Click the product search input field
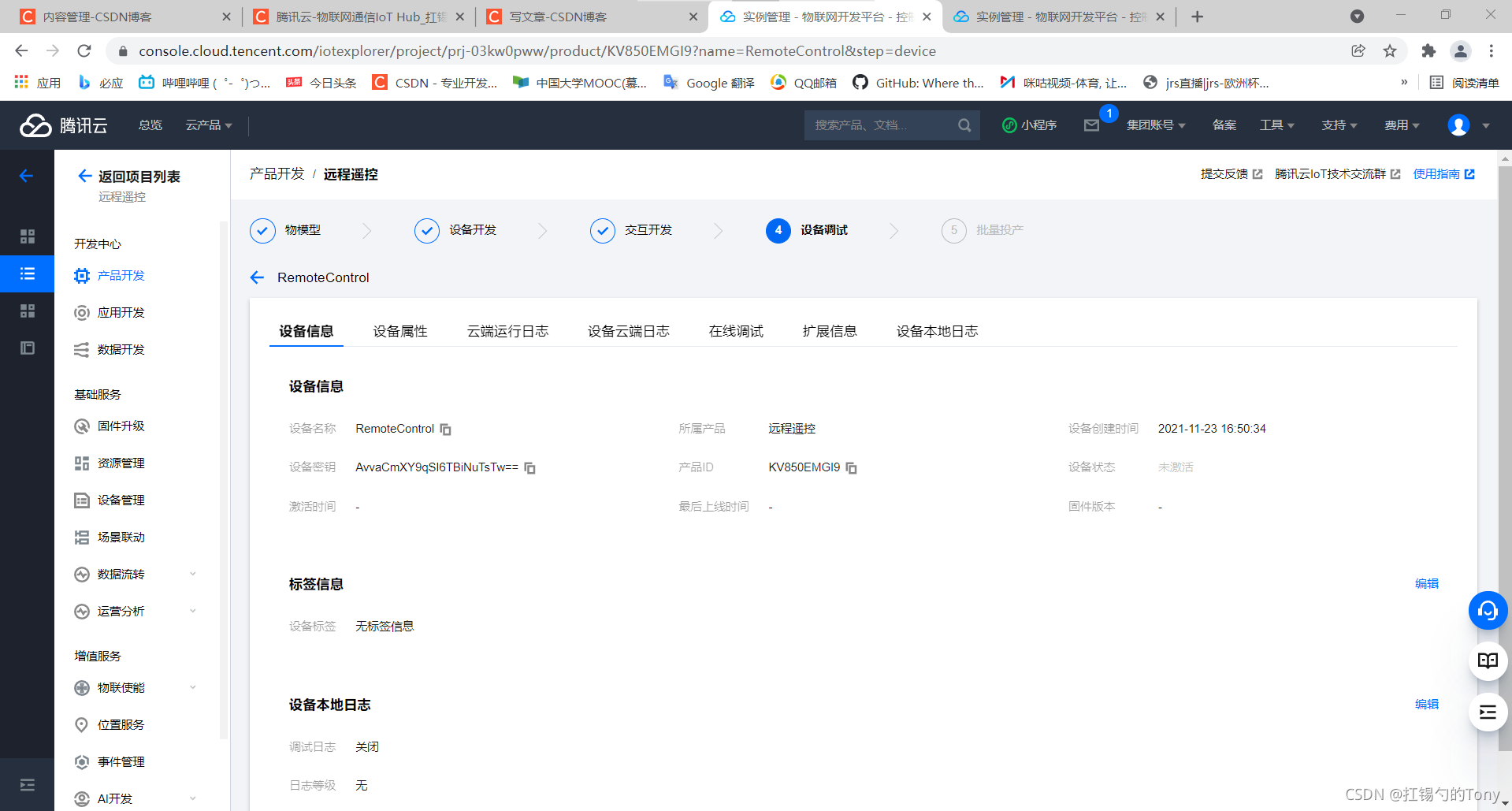Screen dimensions: 1512x811 (882, 125)
